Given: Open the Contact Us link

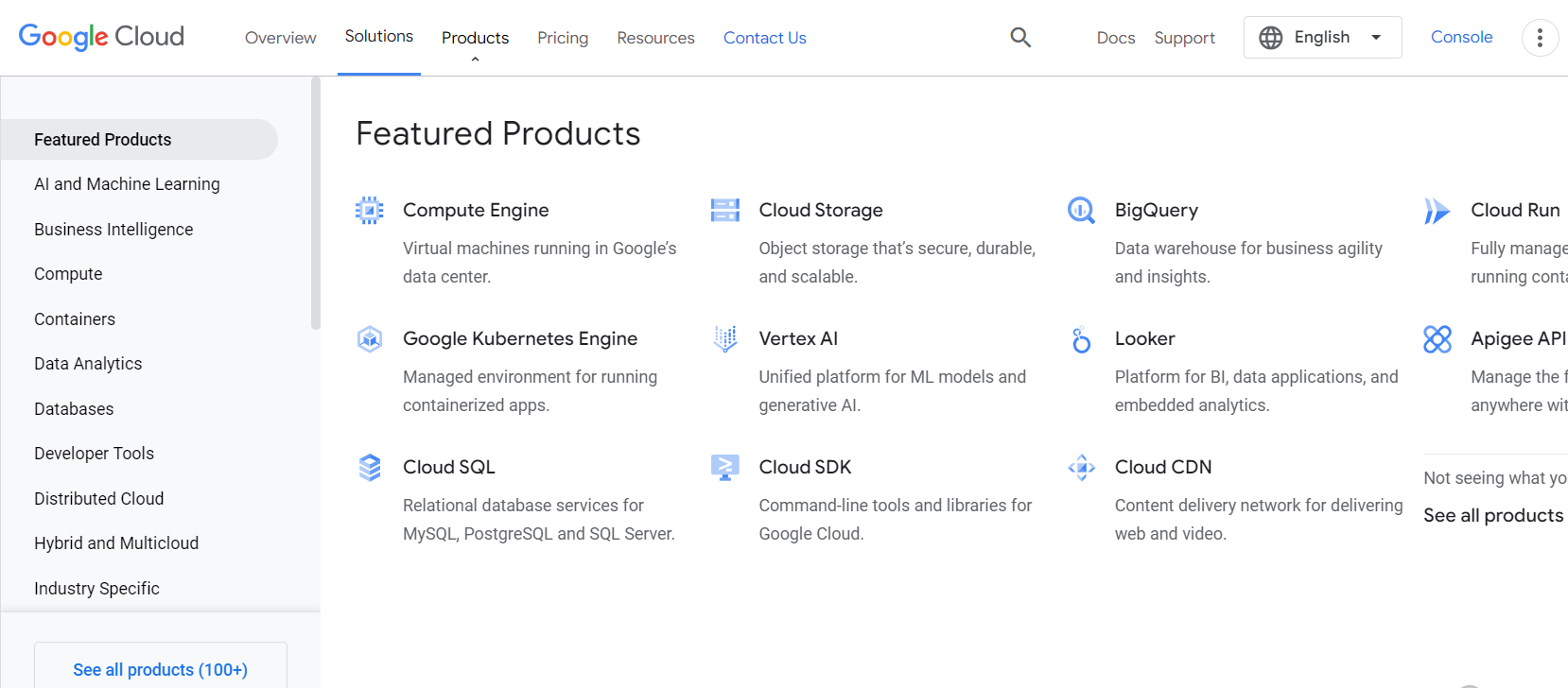Looking at the screenshot, I should click(764, 38).
